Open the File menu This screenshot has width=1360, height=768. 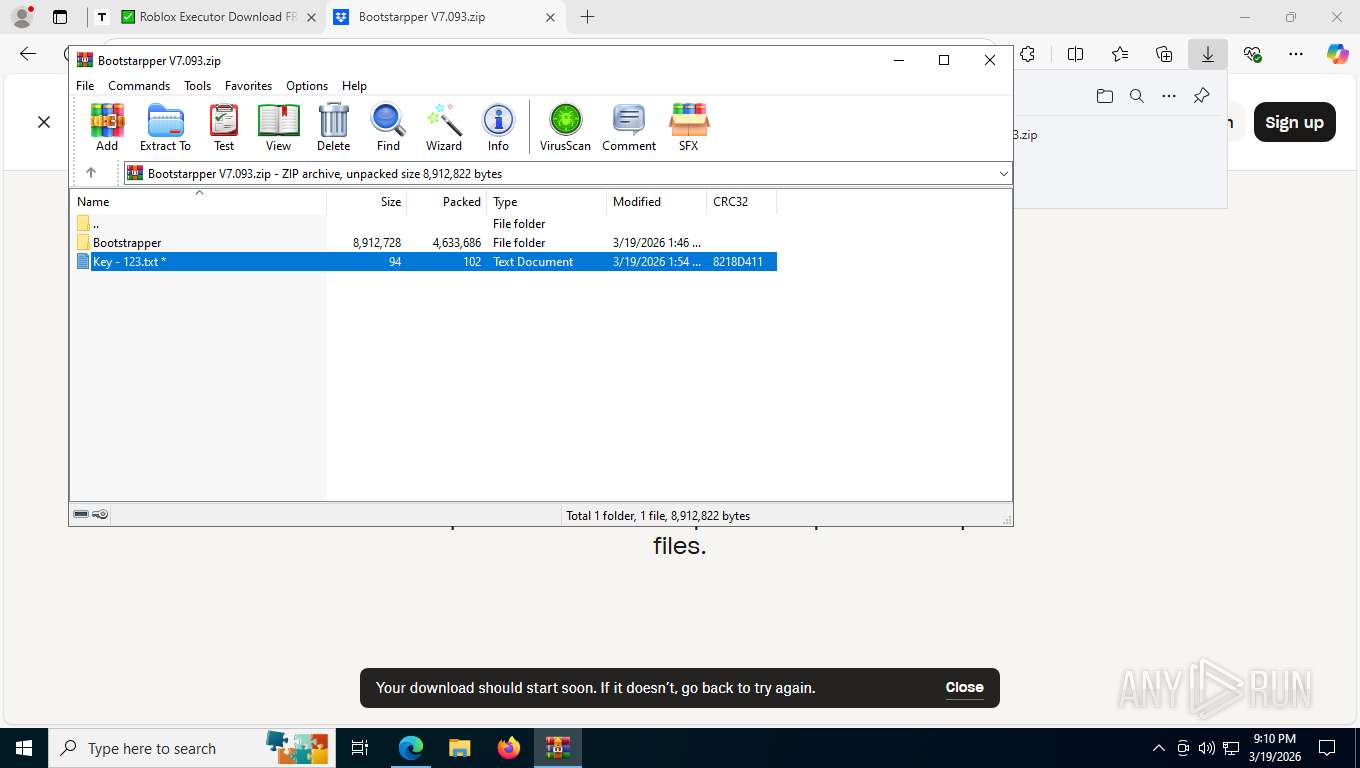(85, 86)
